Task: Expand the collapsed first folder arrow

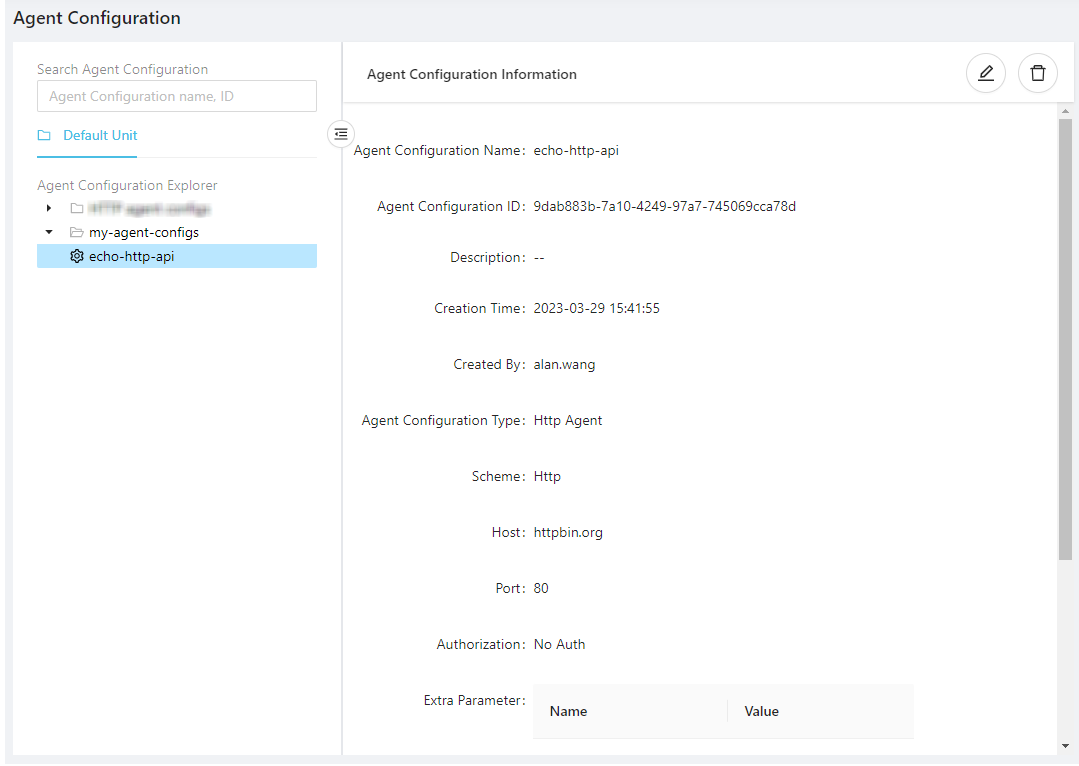Action: pos(48,208)
